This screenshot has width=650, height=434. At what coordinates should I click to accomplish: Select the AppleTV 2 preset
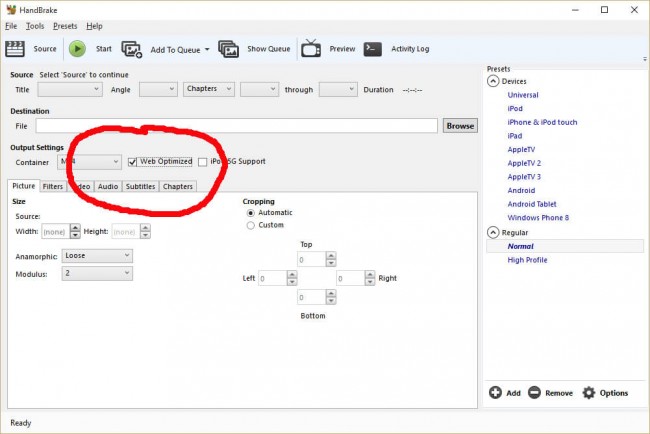pyautogui.click(x=524, y=163)
